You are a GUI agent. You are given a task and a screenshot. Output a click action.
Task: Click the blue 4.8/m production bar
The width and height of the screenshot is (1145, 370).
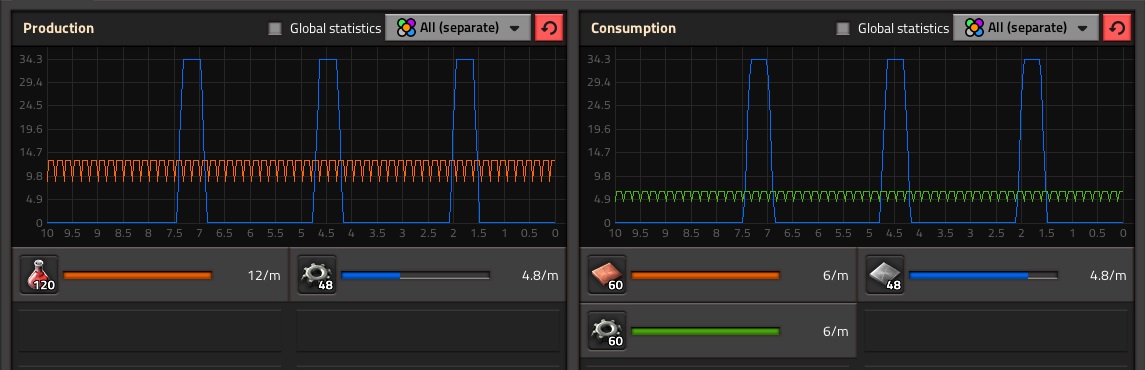[416, 275]
